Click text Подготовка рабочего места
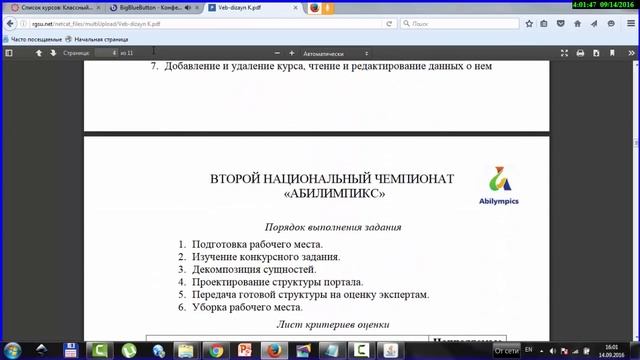640x360 pixels. point(258,244)
